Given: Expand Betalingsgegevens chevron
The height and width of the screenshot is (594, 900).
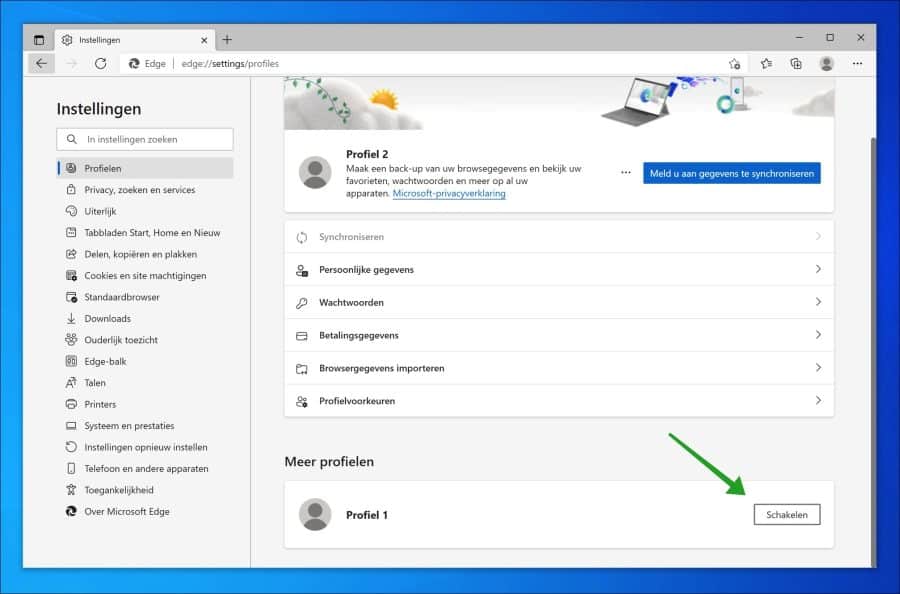Looking at the screenshot, I should (x=818, y=335).
